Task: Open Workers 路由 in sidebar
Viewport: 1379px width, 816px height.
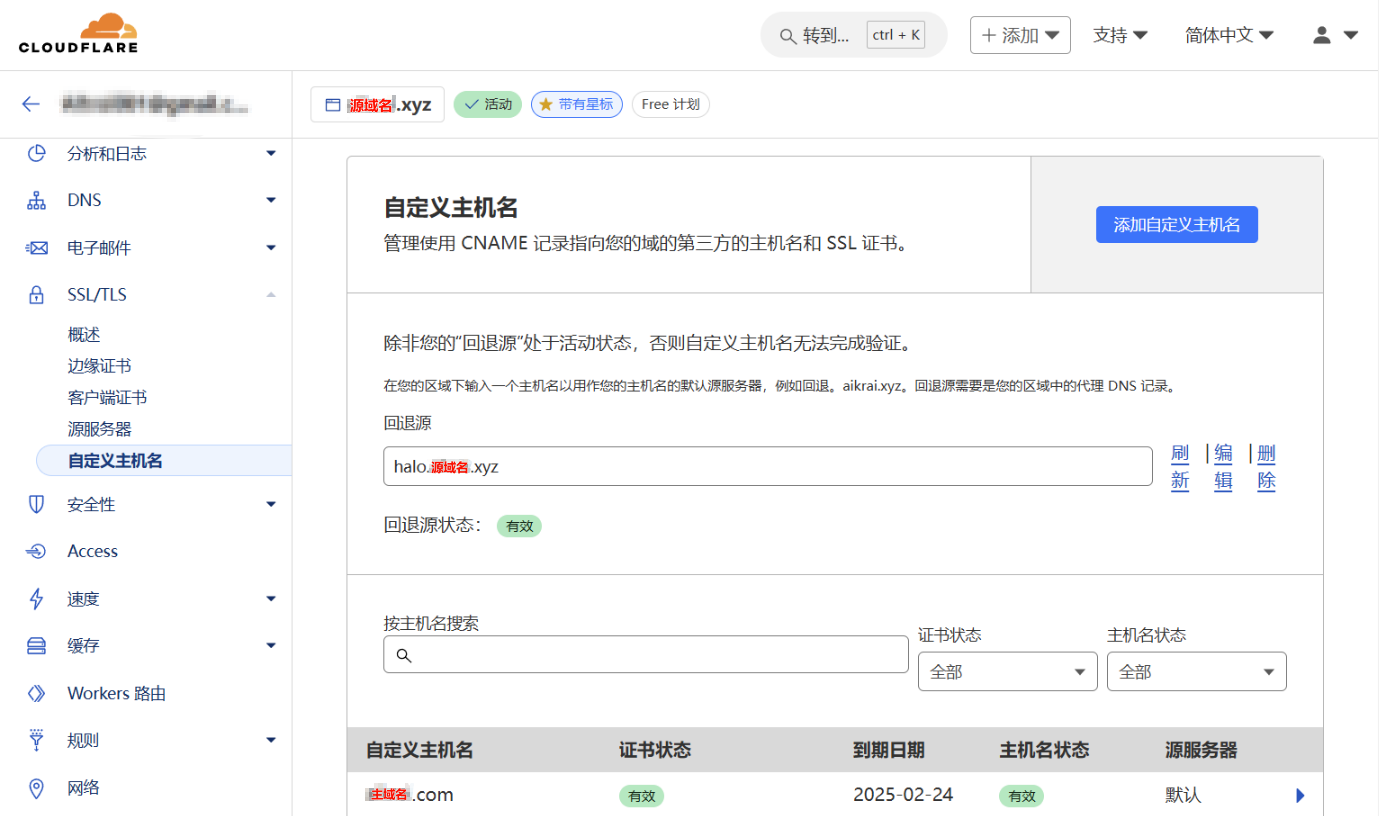Action: coord(116,693)
